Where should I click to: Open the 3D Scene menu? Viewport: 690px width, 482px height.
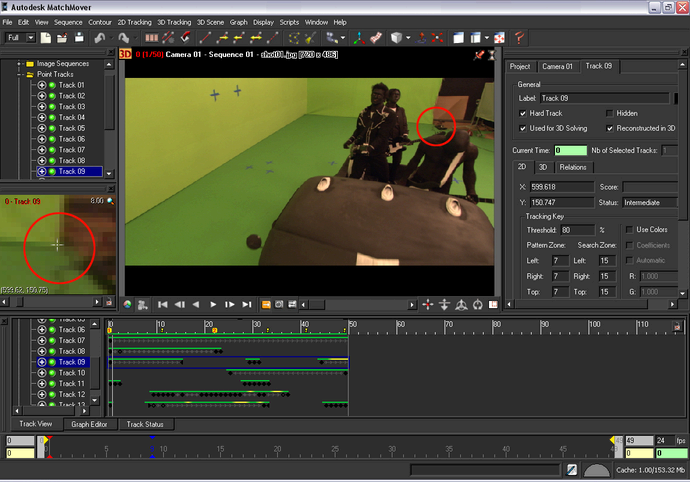click(x=210, y=22)
